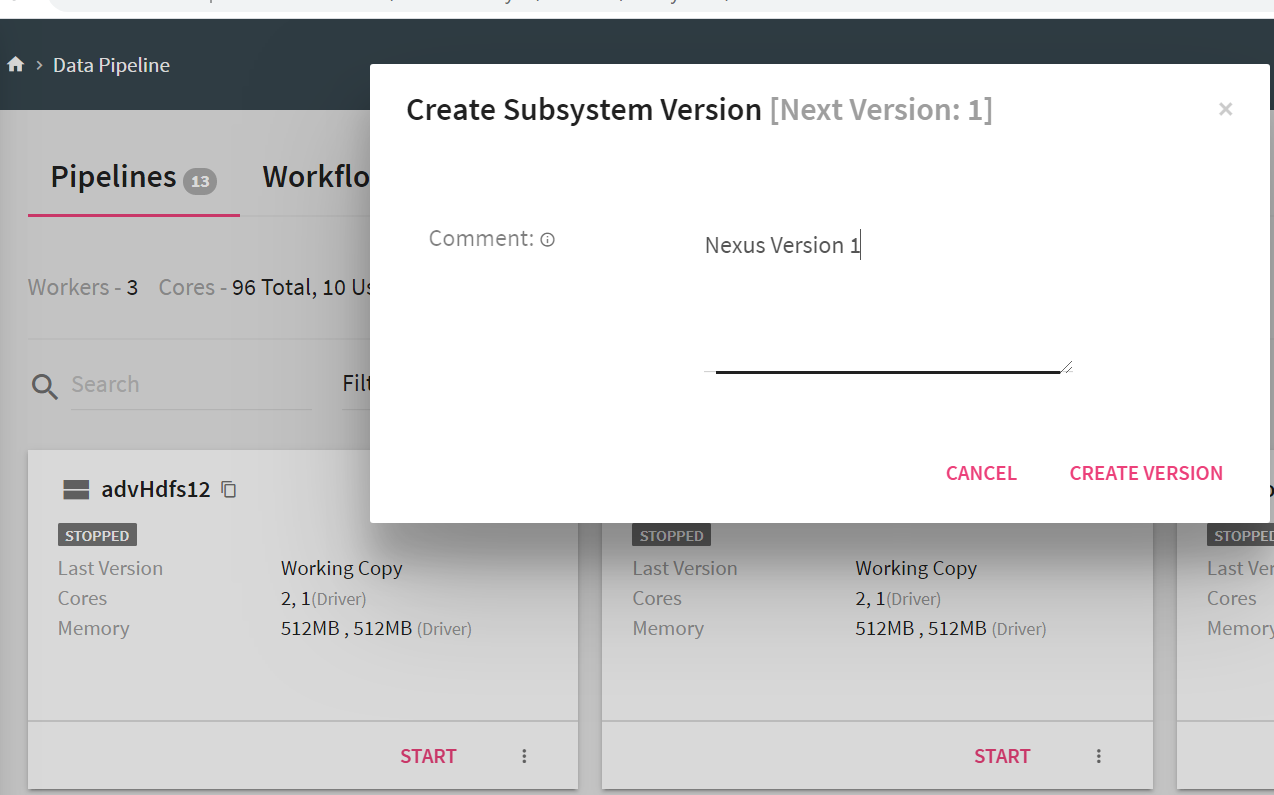Close the Create Subsystem Version dialog
Image resolution: width=1274 pixels, height=795 pixels.
(1225, 109)
